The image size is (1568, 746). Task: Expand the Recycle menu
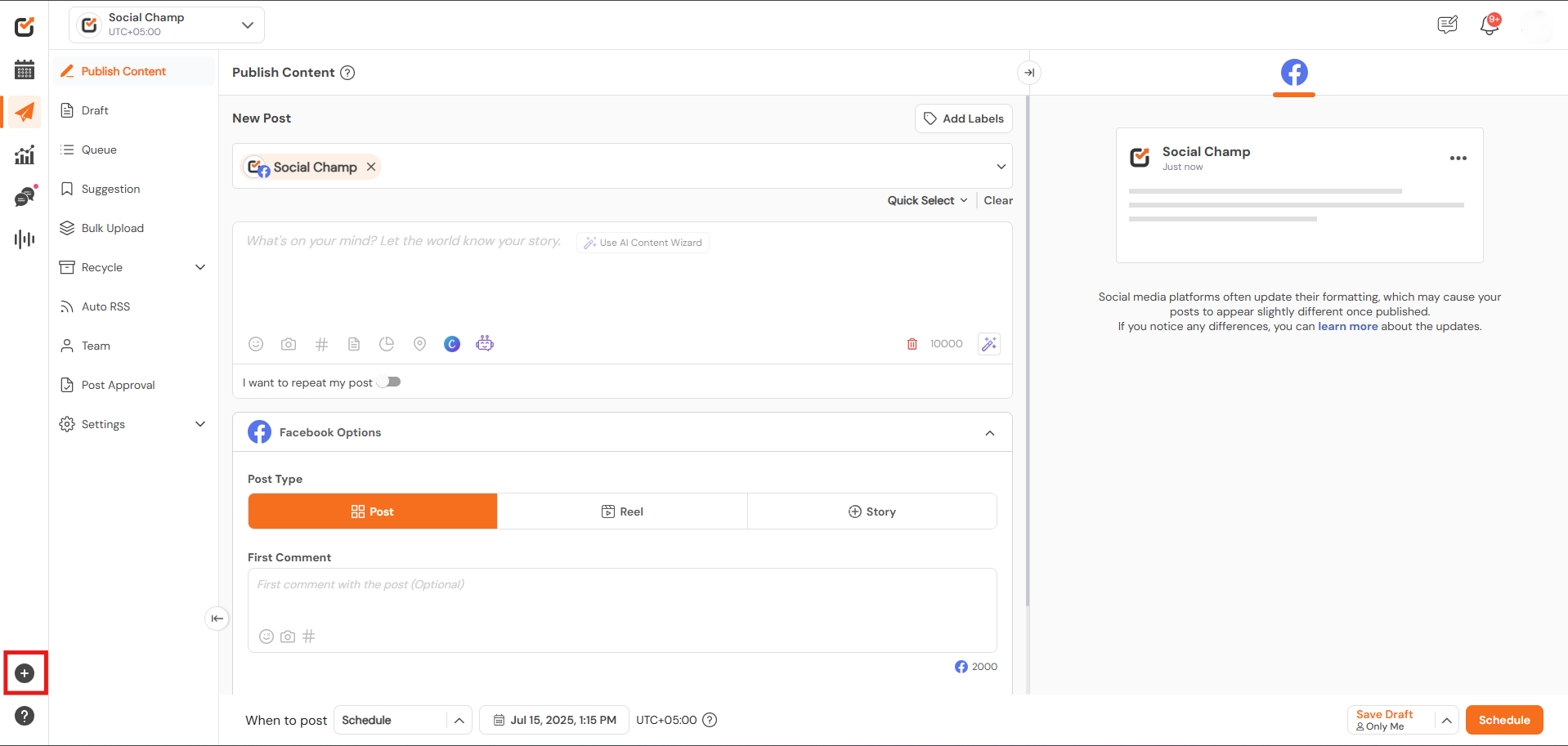coord(200,267)
